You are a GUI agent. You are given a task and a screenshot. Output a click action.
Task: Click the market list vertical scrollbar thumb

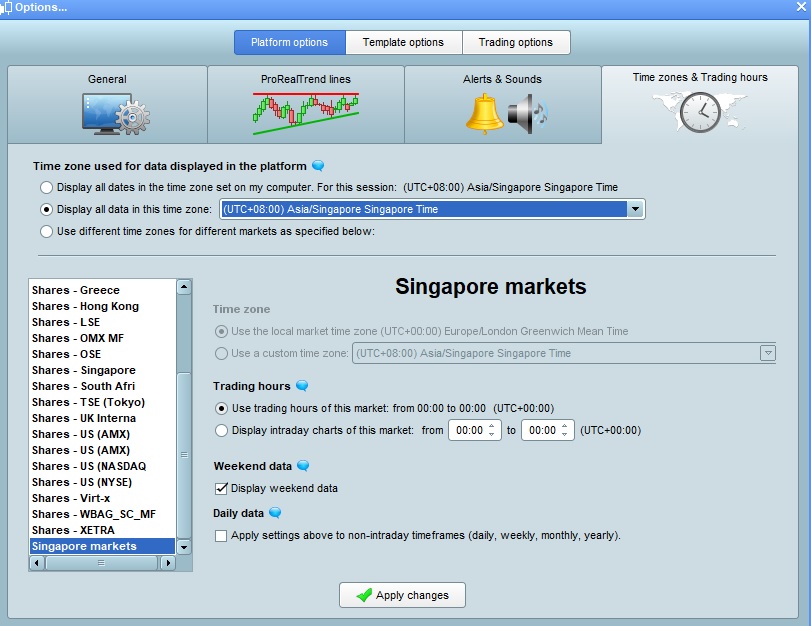click(x=184, y=455)
